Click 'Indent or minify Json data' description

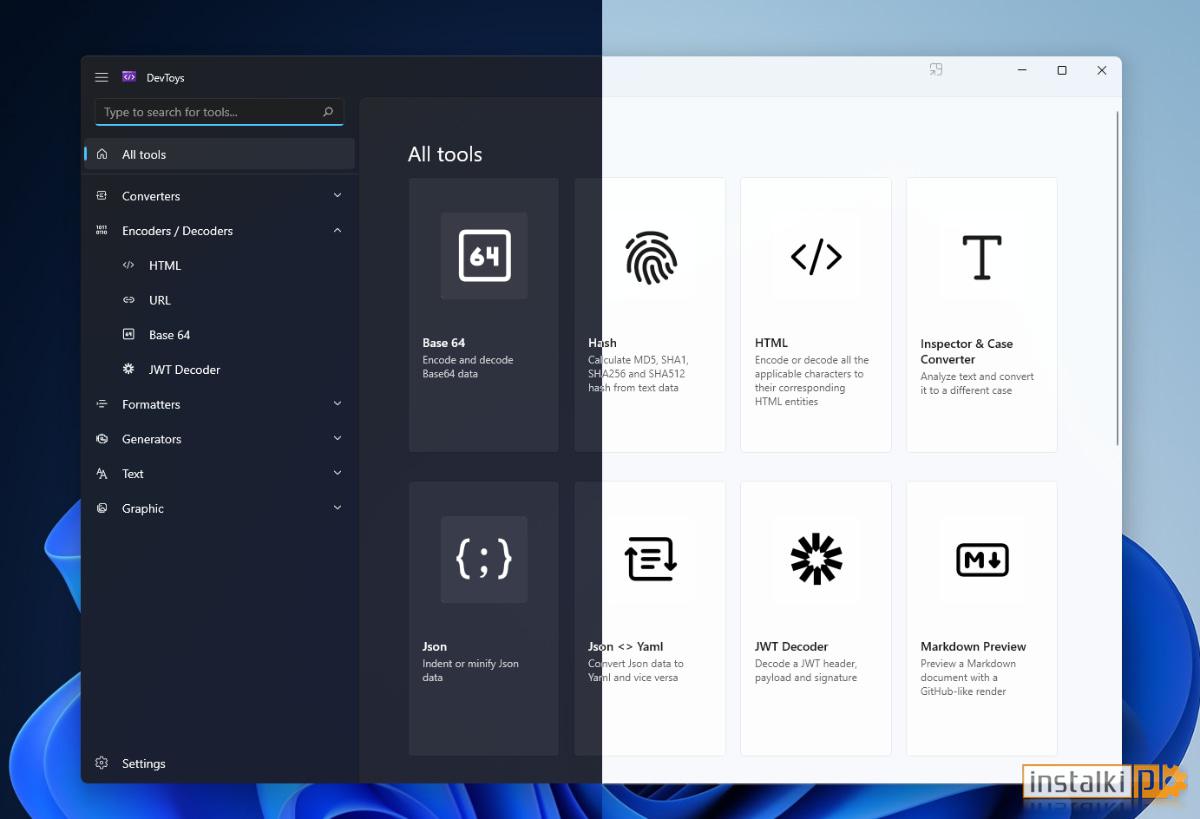pos(471,670)
